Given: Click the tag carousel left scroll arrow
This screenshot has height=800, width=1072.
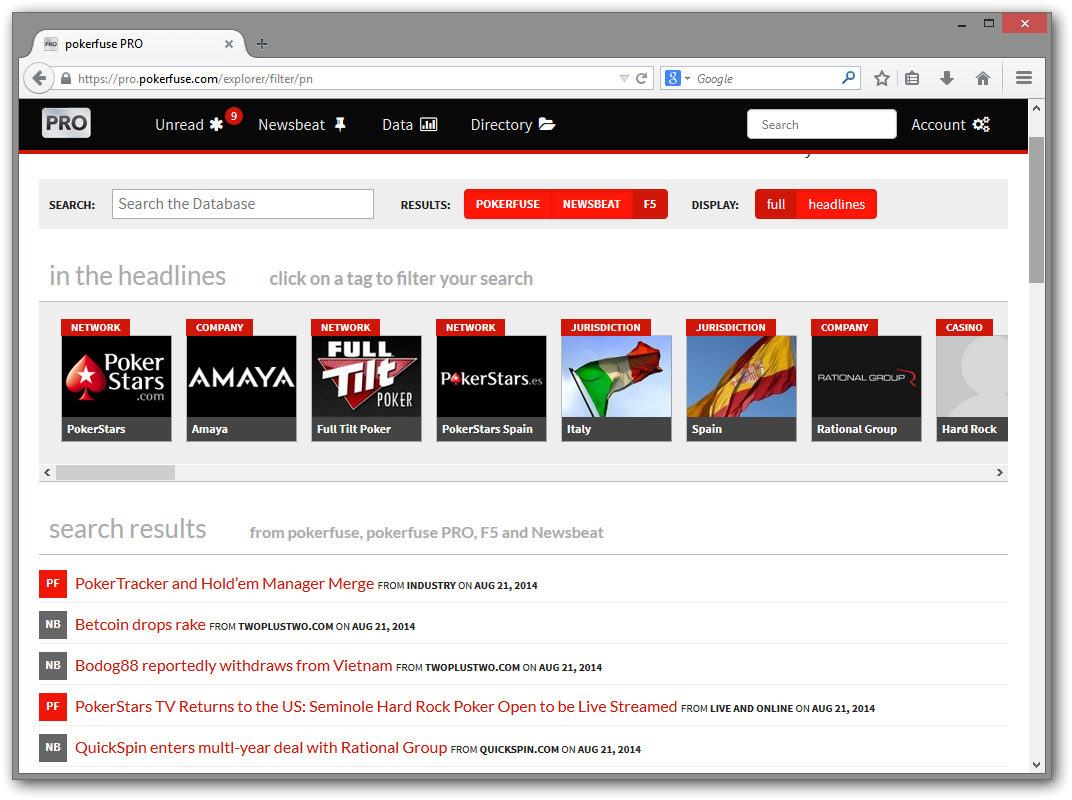Looking at the screenshot, I should pyautogui.click(x=47, y=472).
